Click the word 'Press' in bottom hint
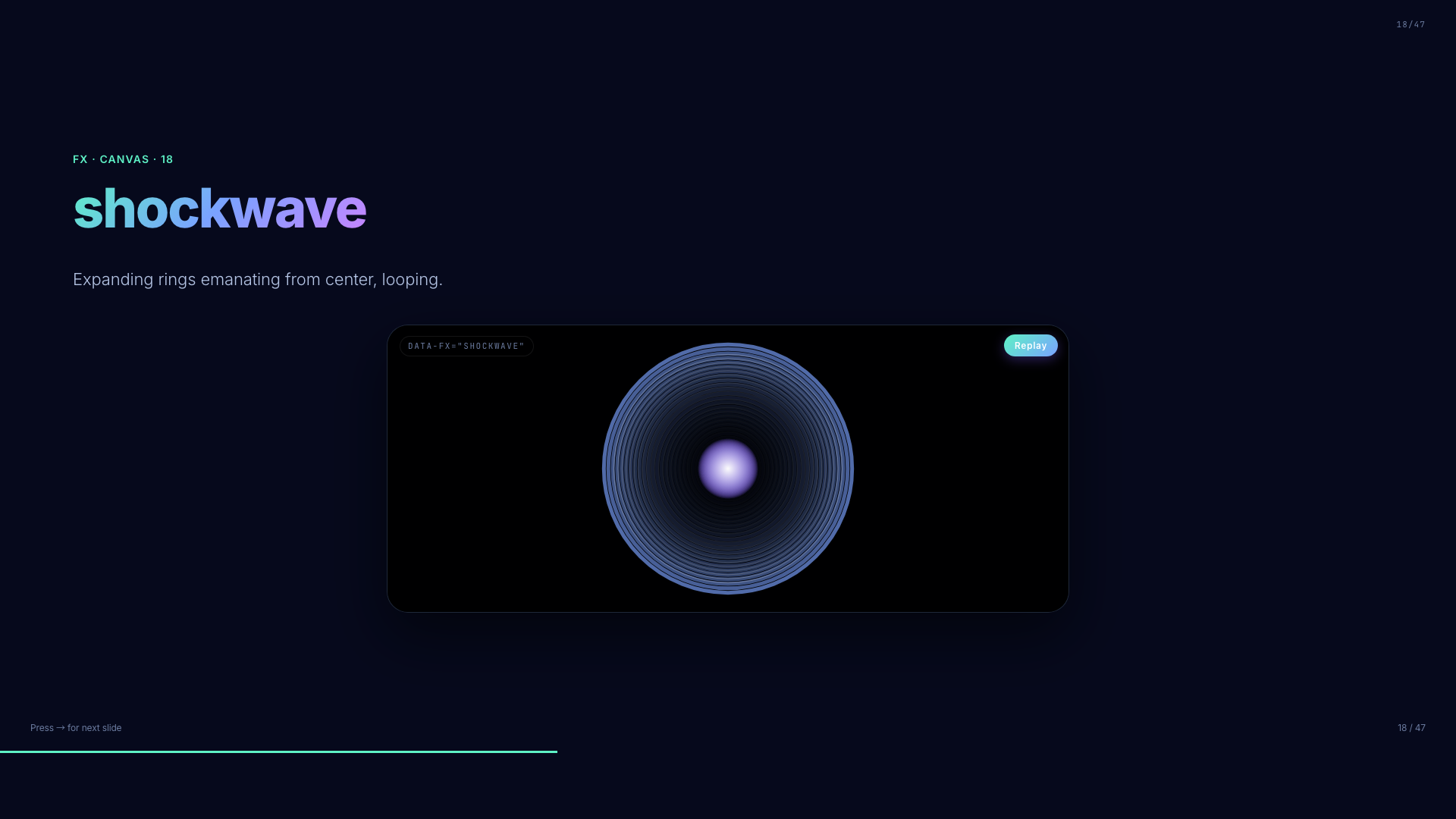Viewport: 1456px width, 819px height. click(x=42, y=728)
